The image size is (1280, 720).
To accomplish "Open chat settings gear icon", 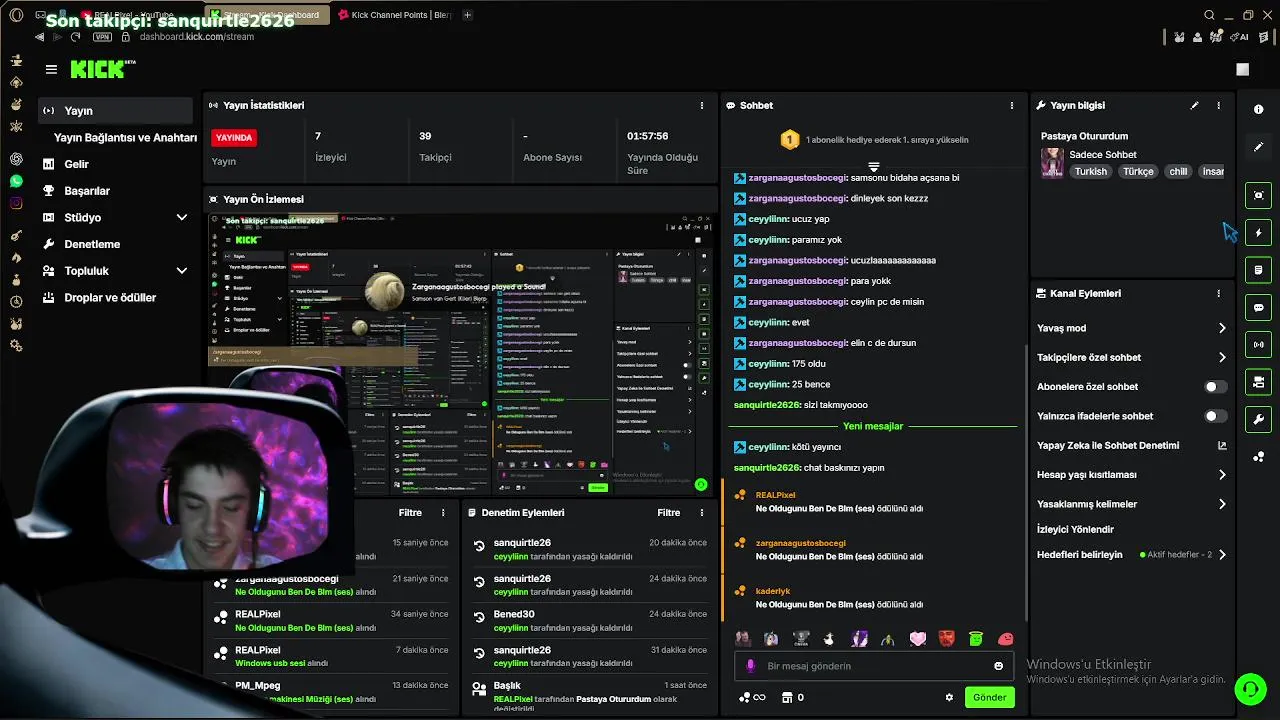I will pos(949,697).
